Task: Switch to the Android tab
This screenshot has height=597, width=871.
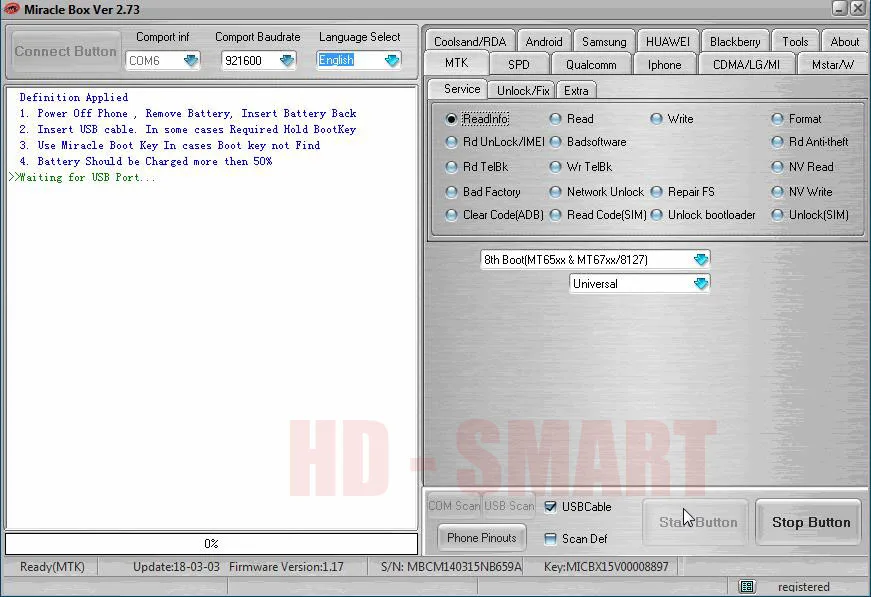Action: (544, 42)
